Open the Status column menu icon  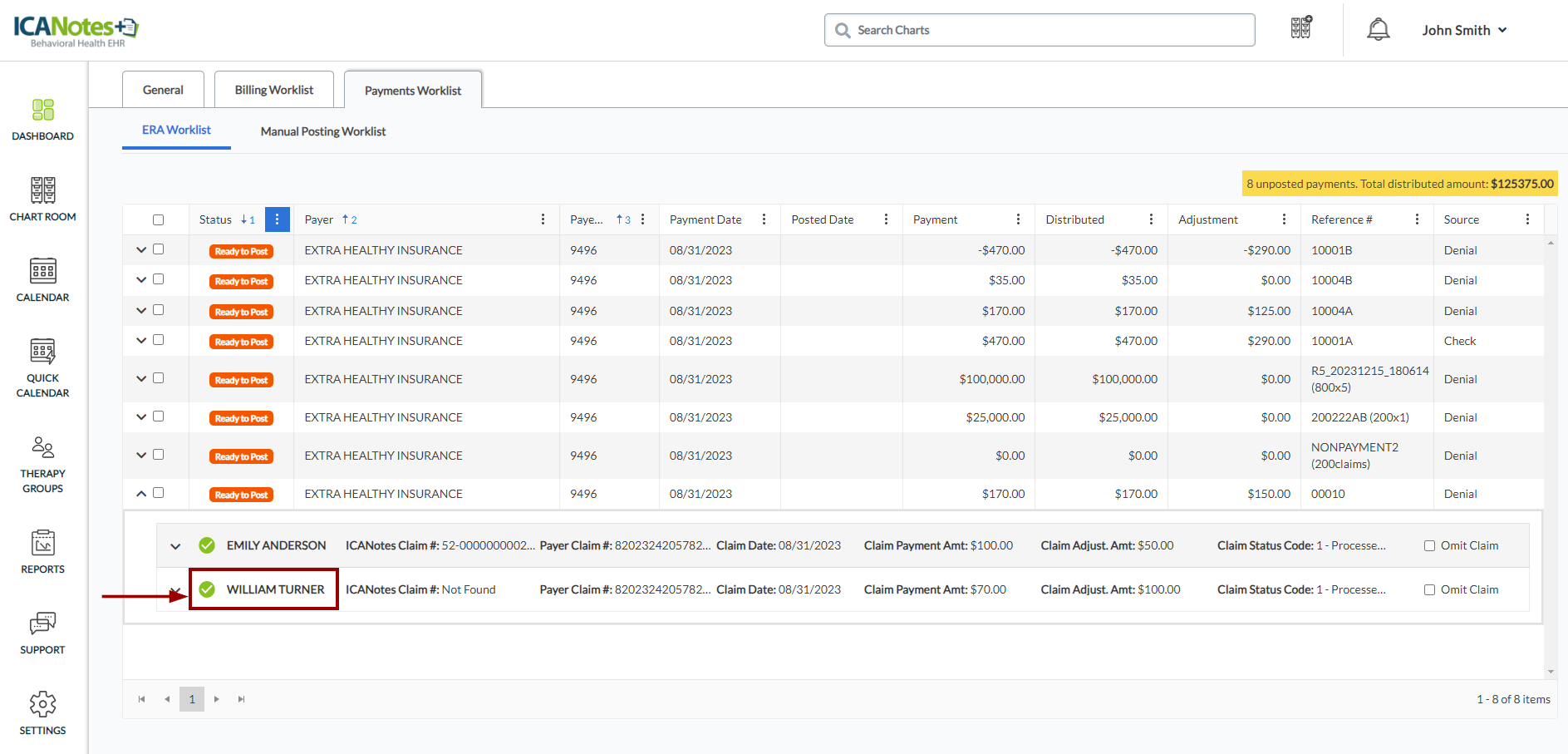[277, 219]
